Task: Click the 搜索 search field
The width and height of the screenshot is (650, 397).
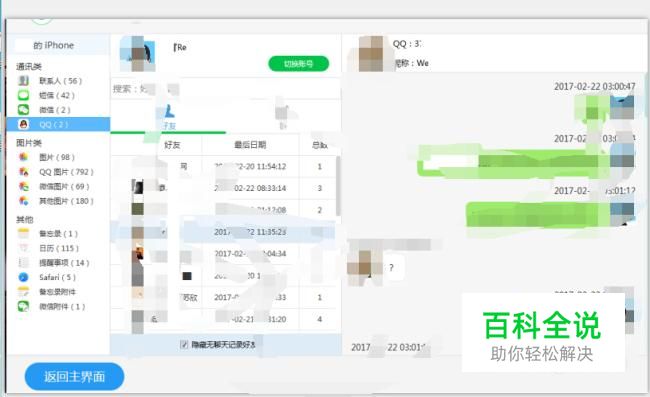Action: coord(226,89)
